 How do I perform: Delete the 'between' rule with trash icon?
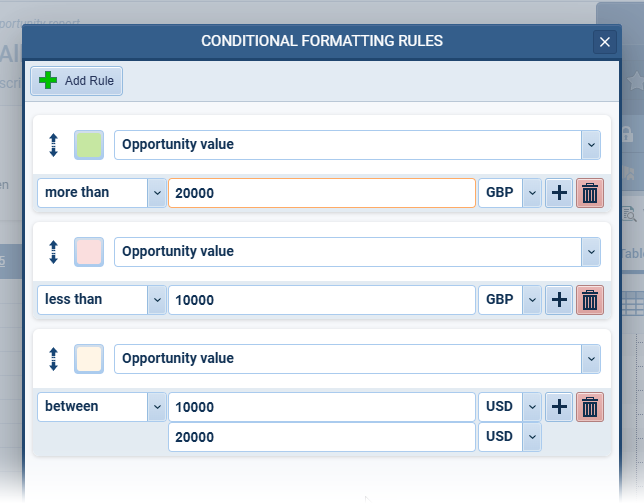point(590,407)
